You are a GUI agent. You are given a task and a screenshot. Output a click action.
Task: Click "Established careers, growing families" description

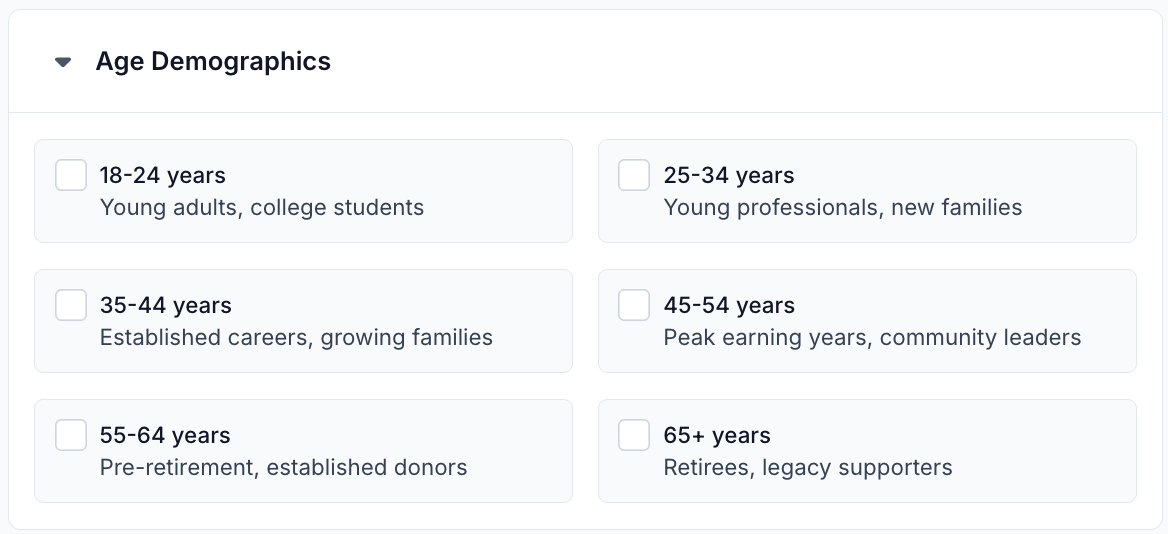[x=296, y=338]
